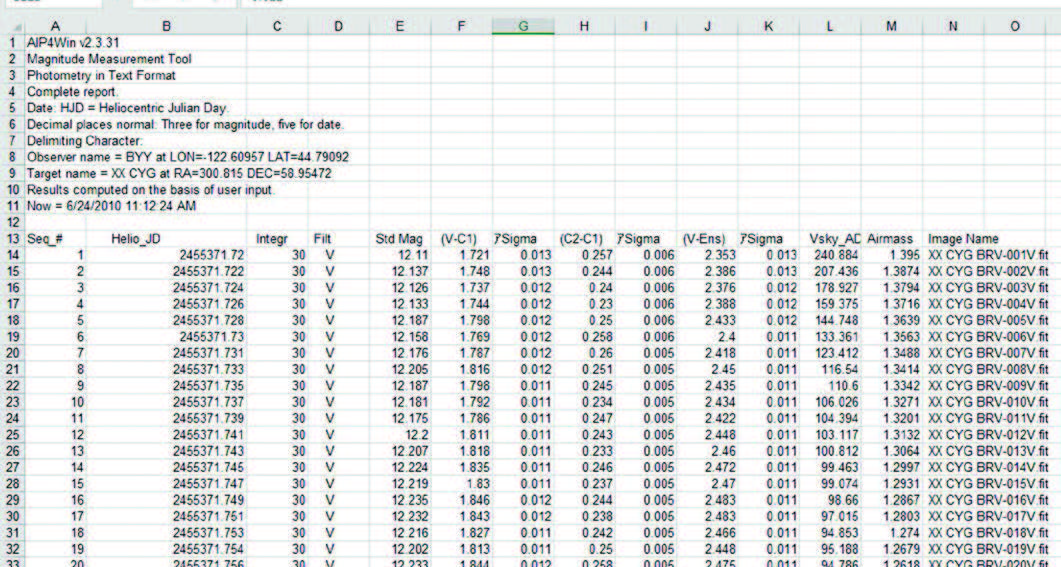The height and width of the screenshot is (567, 1061).
Task: Select column G header
Action: tap(523, 26)
